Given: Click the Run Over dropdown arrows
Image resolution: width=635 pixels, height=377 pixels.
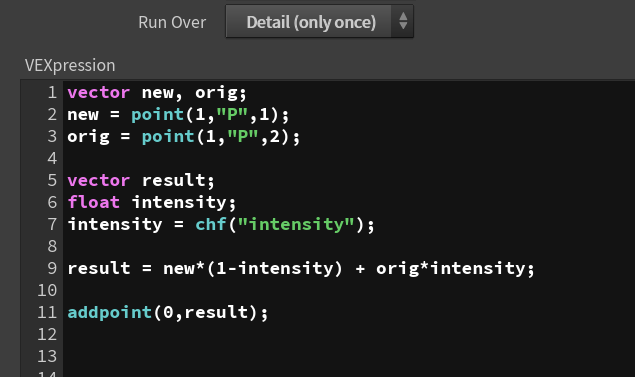Looking at the screenshot, I should [403, 21].
